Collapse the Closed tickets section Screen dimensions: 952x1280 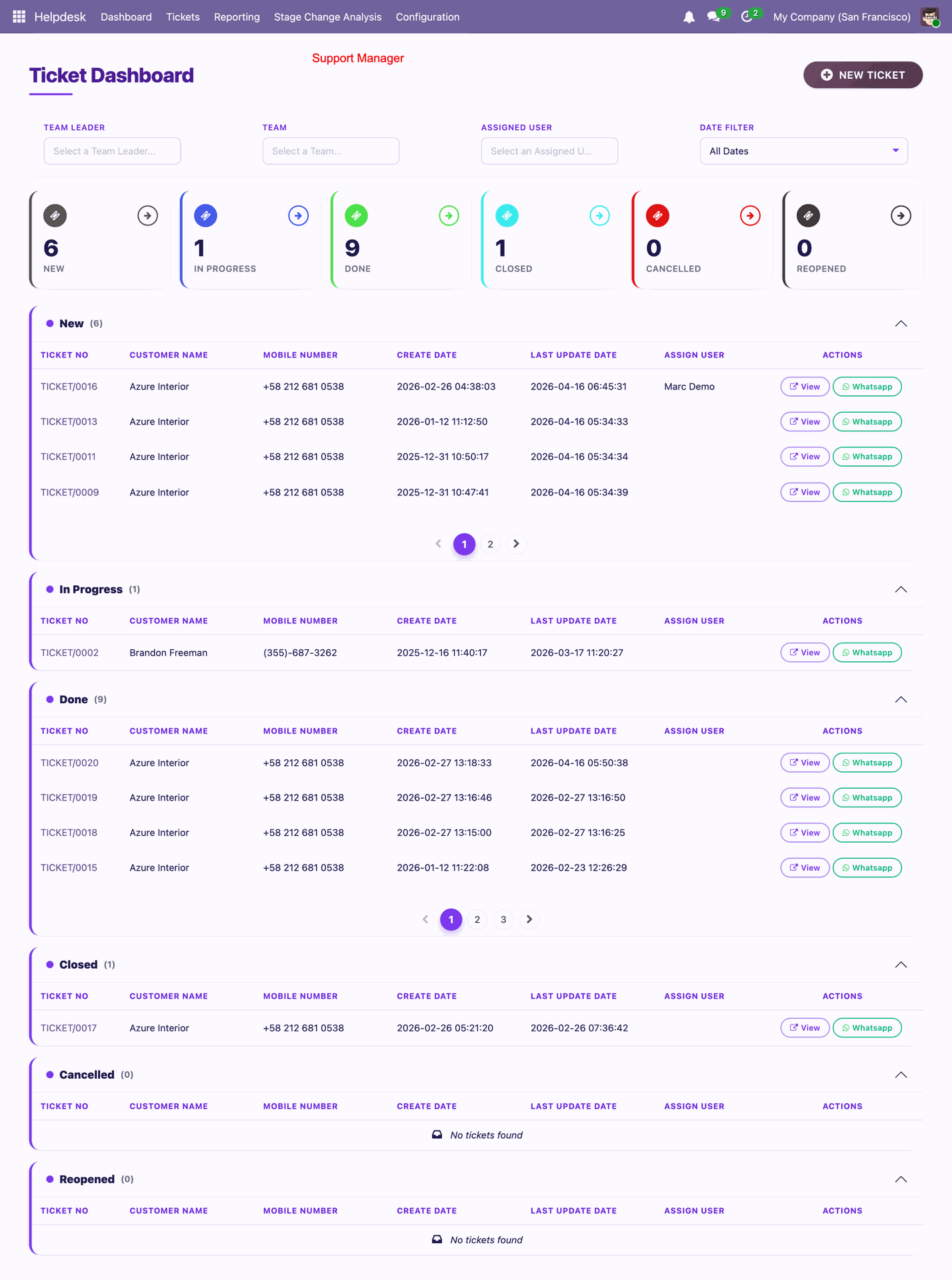pos(901,965)
